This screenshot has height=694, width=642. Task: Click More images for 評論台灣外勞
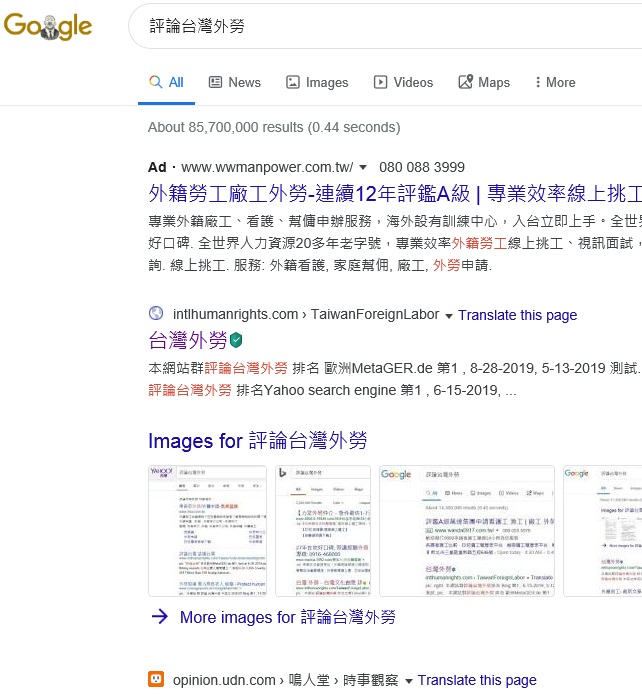288,617
